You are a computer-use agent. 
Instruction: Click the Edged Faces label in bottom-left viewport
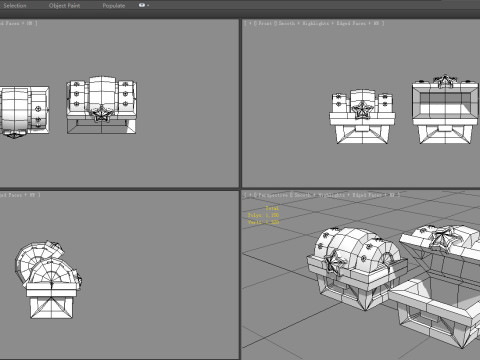click(x=11, y=195)
